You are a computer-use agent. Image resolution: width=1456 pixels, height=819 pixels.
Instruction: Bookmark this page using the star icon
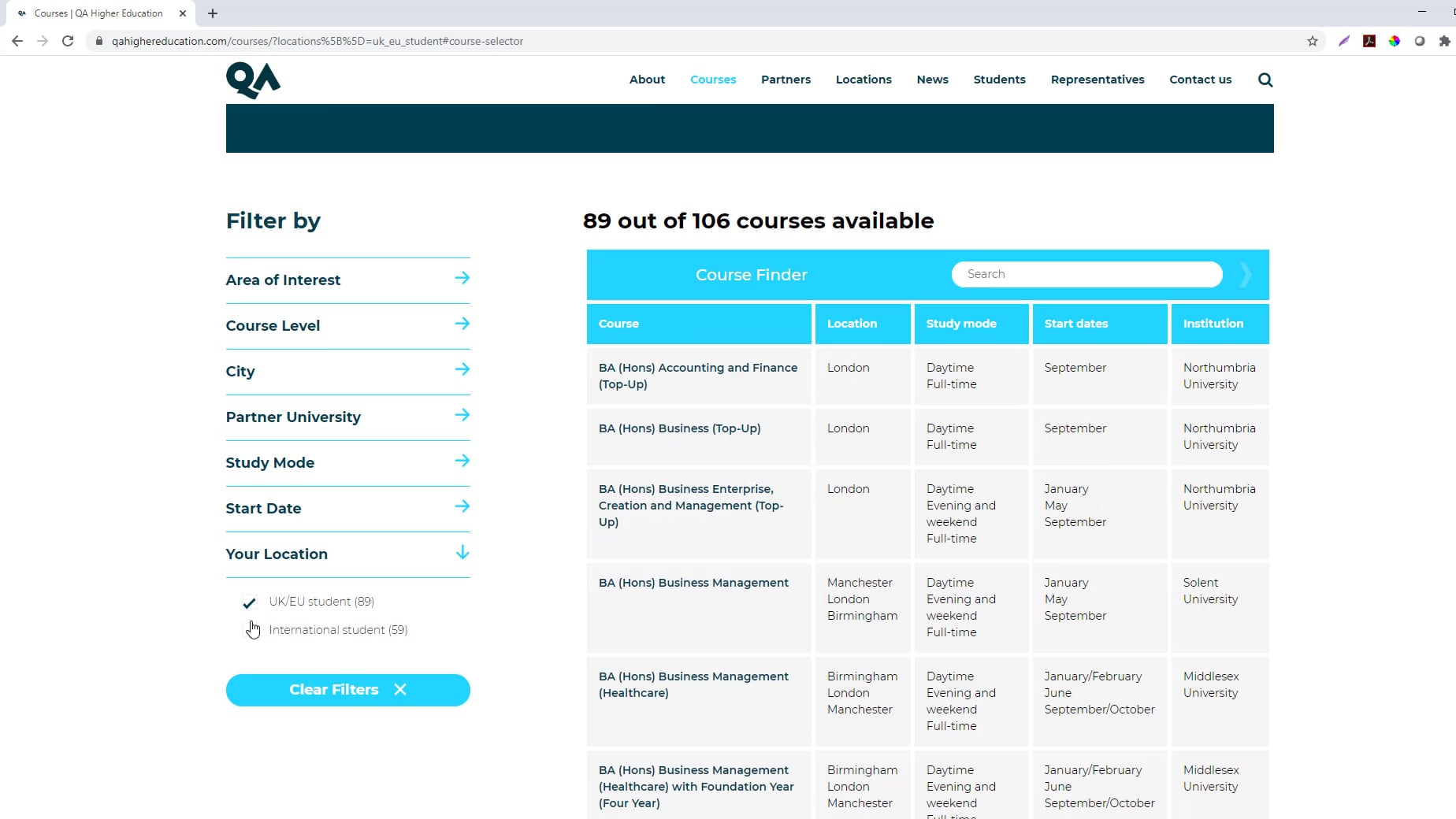pos(1313,41)
